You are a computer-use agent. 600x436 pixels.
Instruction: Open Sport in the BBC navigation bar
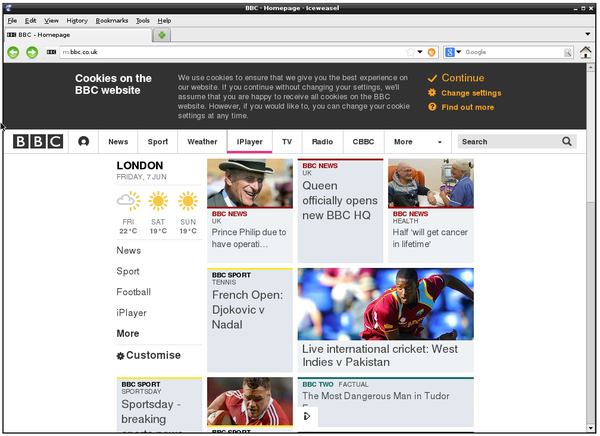click(158, 142)
